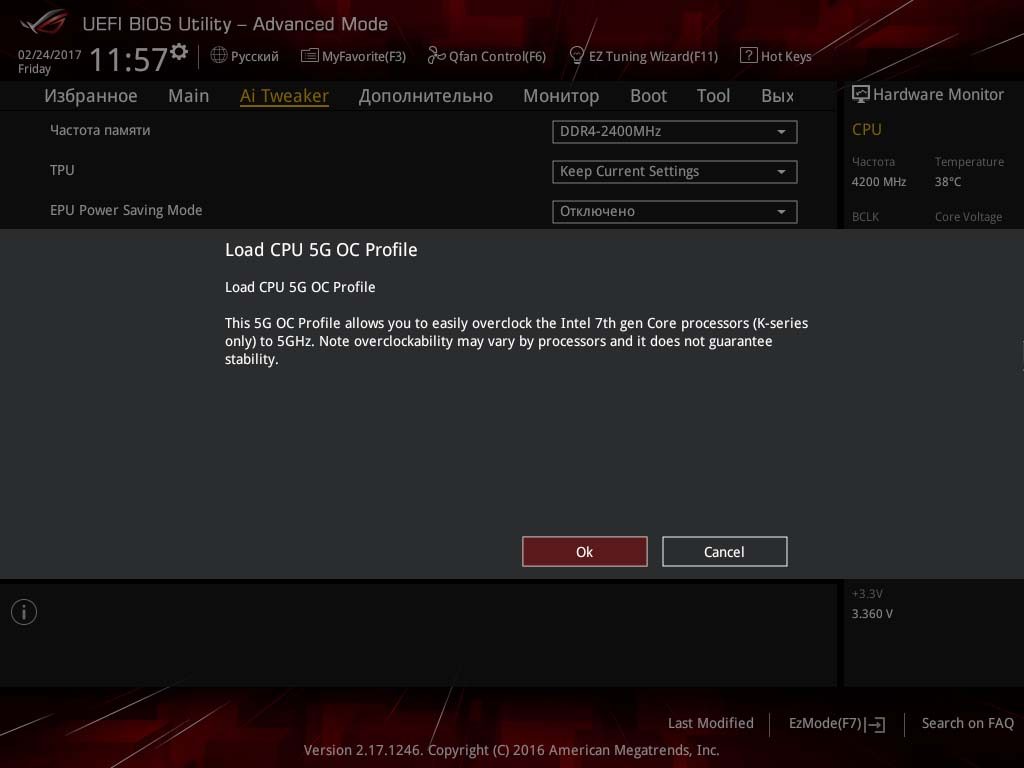Screen dimensions: 1024x768
Task: Click the BCLK label
Action: pyautogui.click(x=865, y=217)
